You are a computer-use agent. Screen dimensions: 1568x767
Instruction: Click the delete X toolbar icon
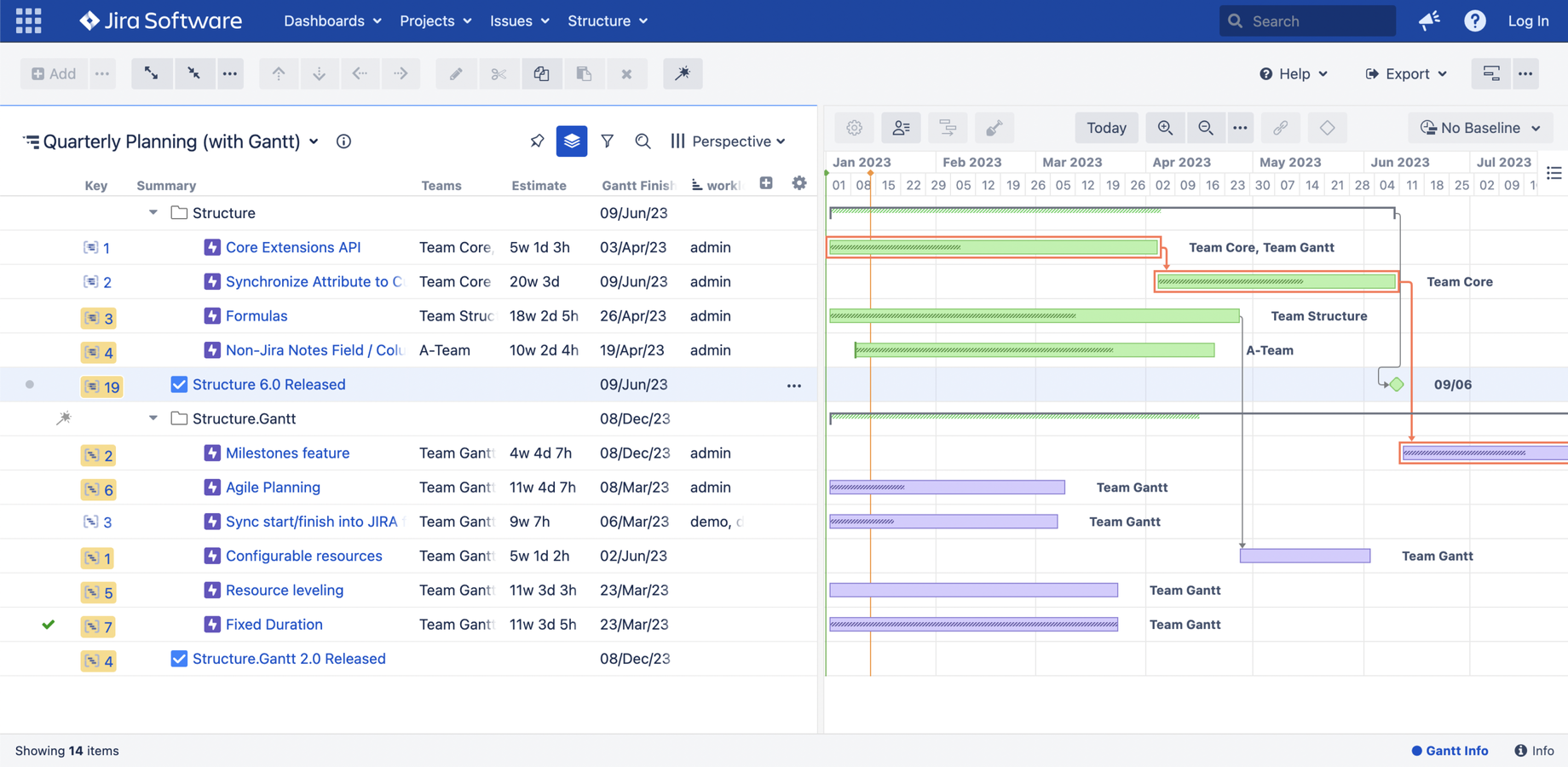[x=626, y=73]
